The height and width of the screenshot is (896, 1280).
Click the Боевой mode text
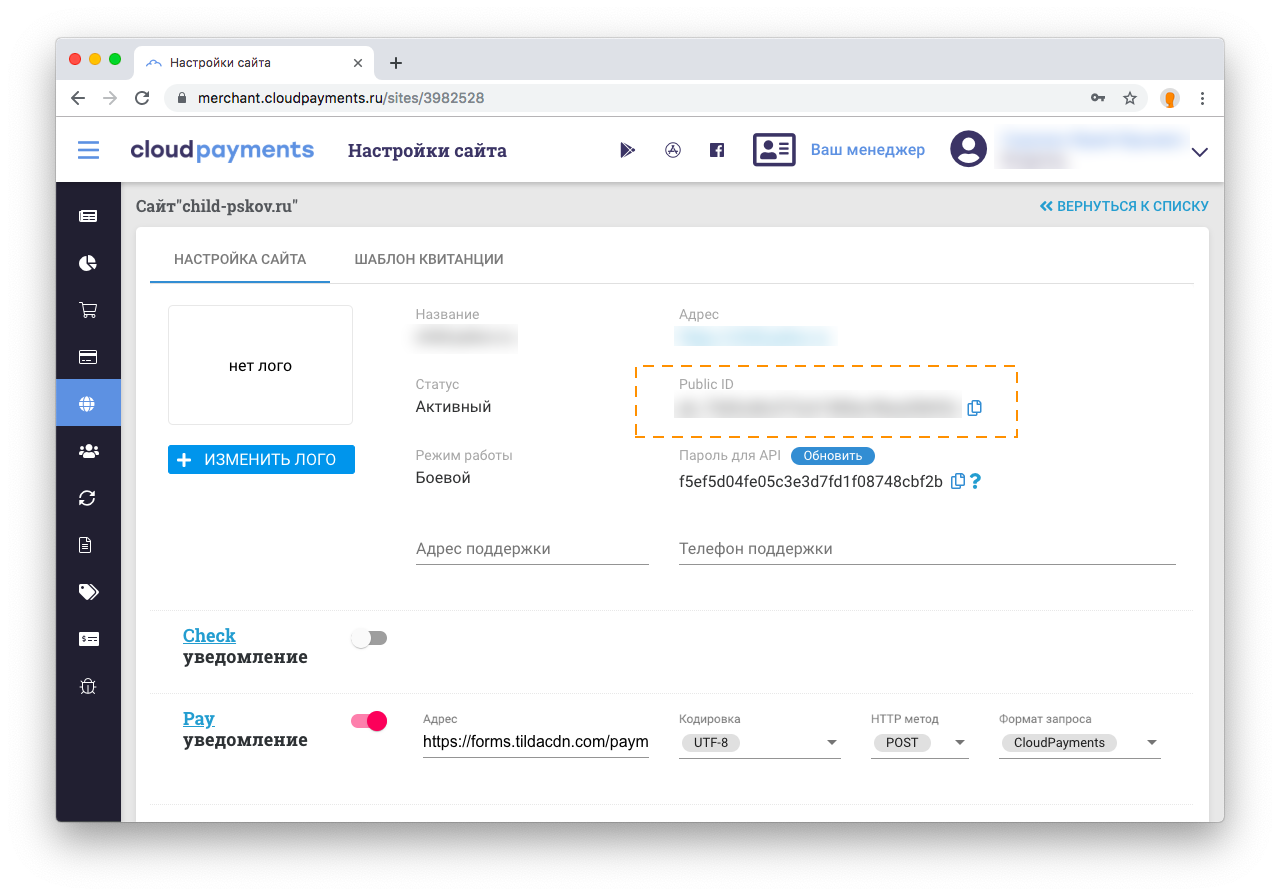[443, 478]
